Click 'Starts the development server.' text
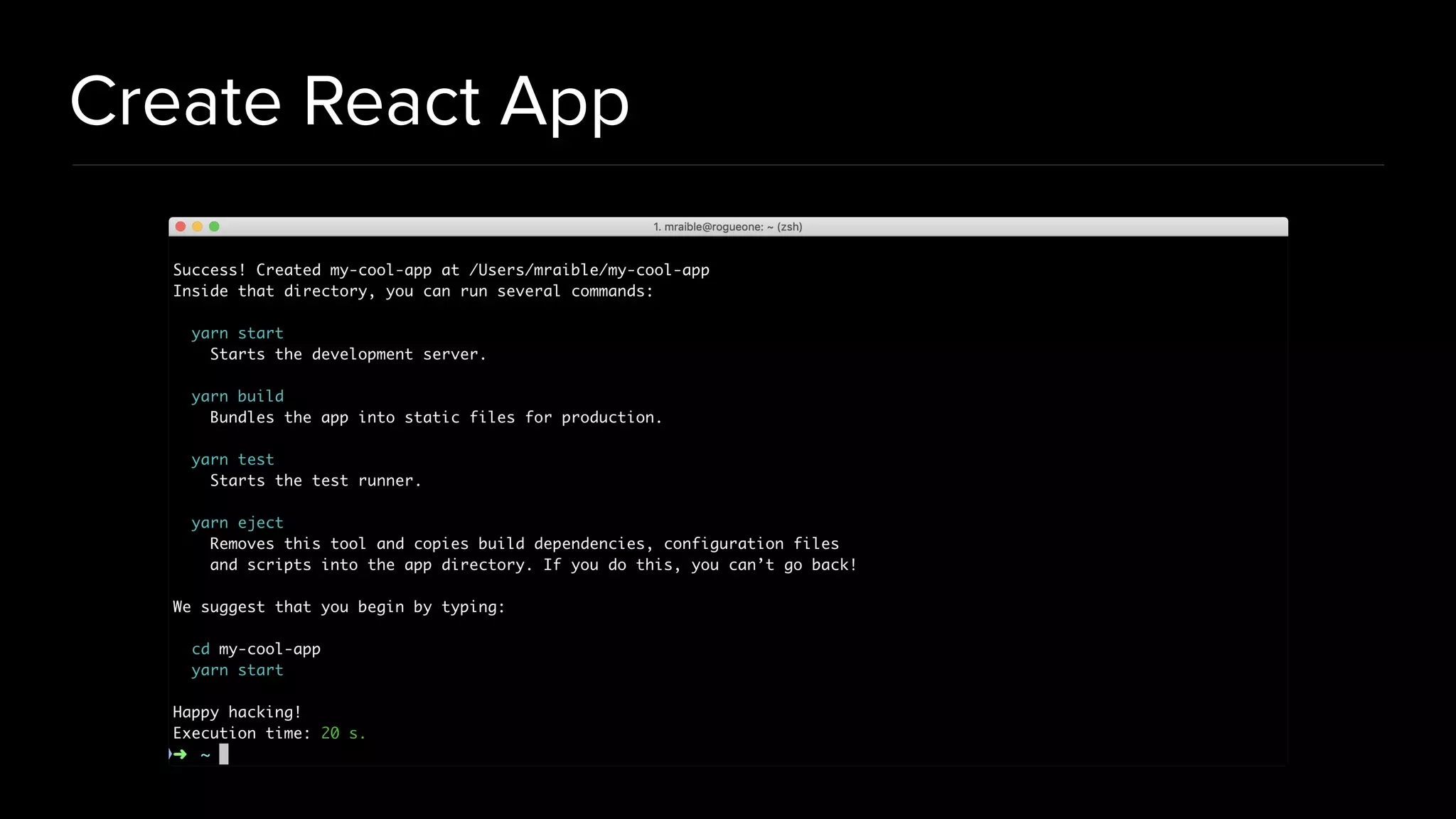 [x=348, y=354]
